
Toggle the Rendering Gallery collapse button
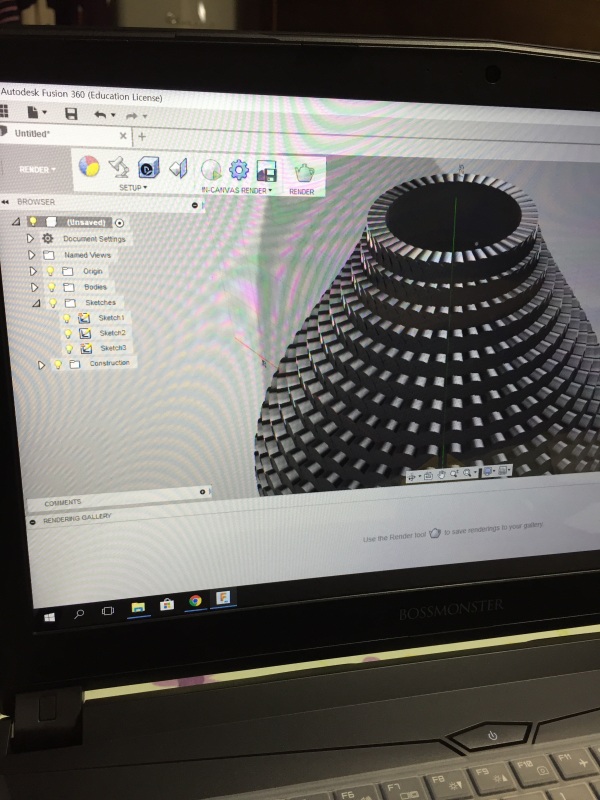click(33, 522)
